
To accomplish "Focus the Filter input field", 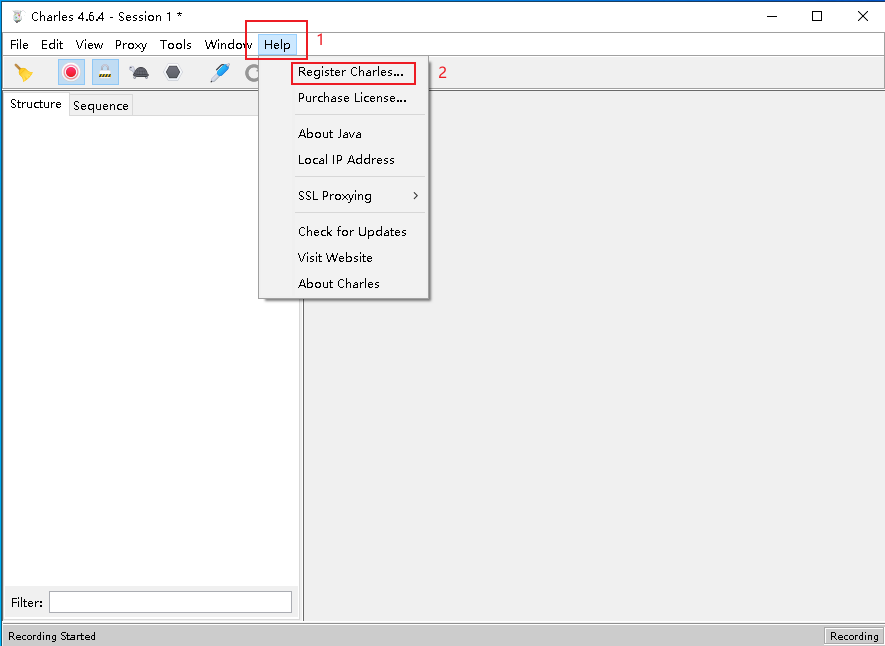I will [x=170, y=602].
